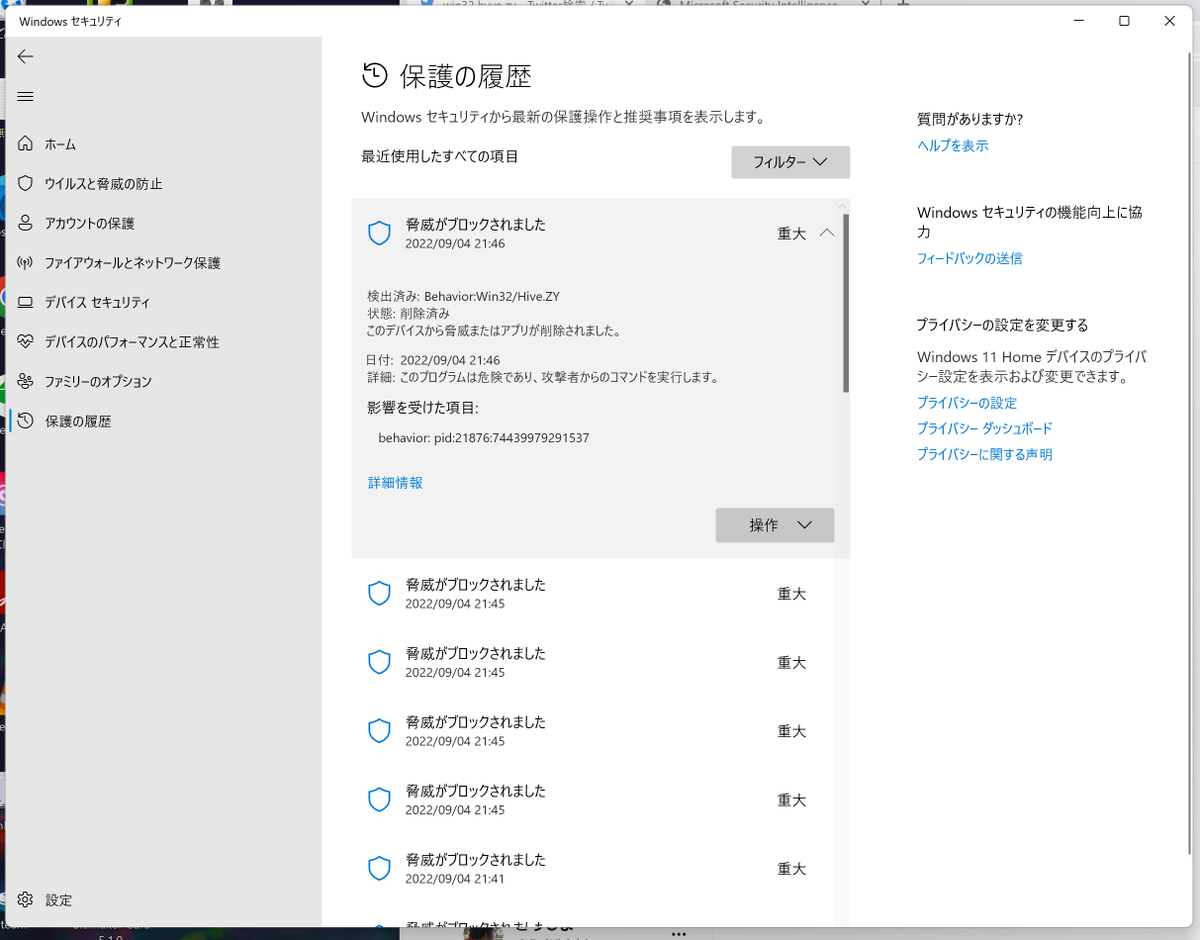Image resolution: width=1200 pixels, height=940 pixels.
Task: Select 保護の履歴 in the sidebar
Action: tap(78, 421)
